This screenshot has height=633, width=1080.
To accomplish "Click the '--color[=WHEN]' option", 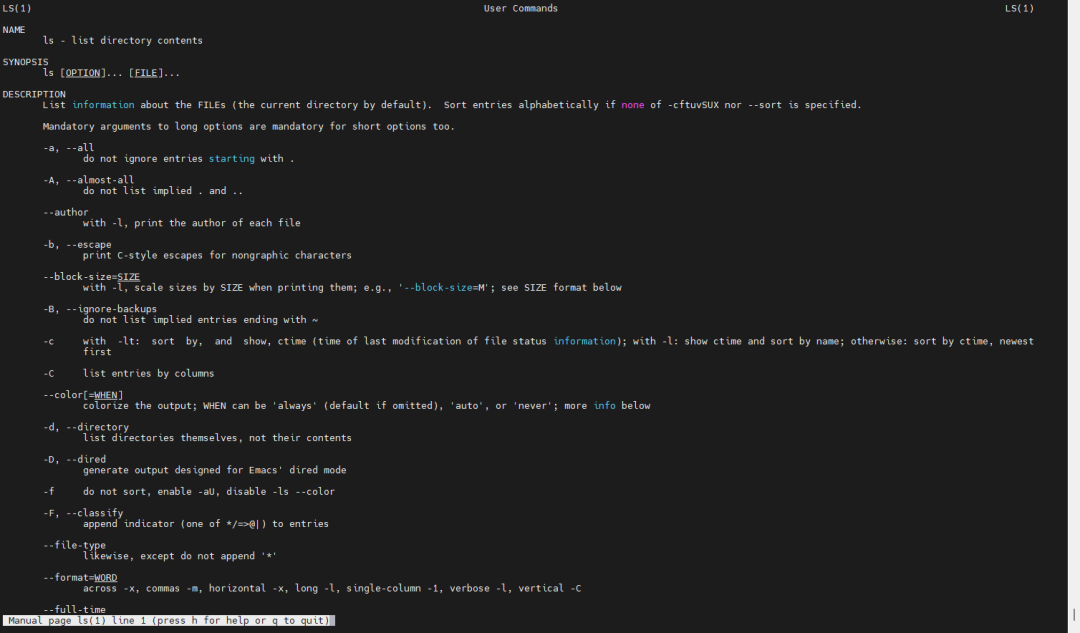I will point(83,395).
